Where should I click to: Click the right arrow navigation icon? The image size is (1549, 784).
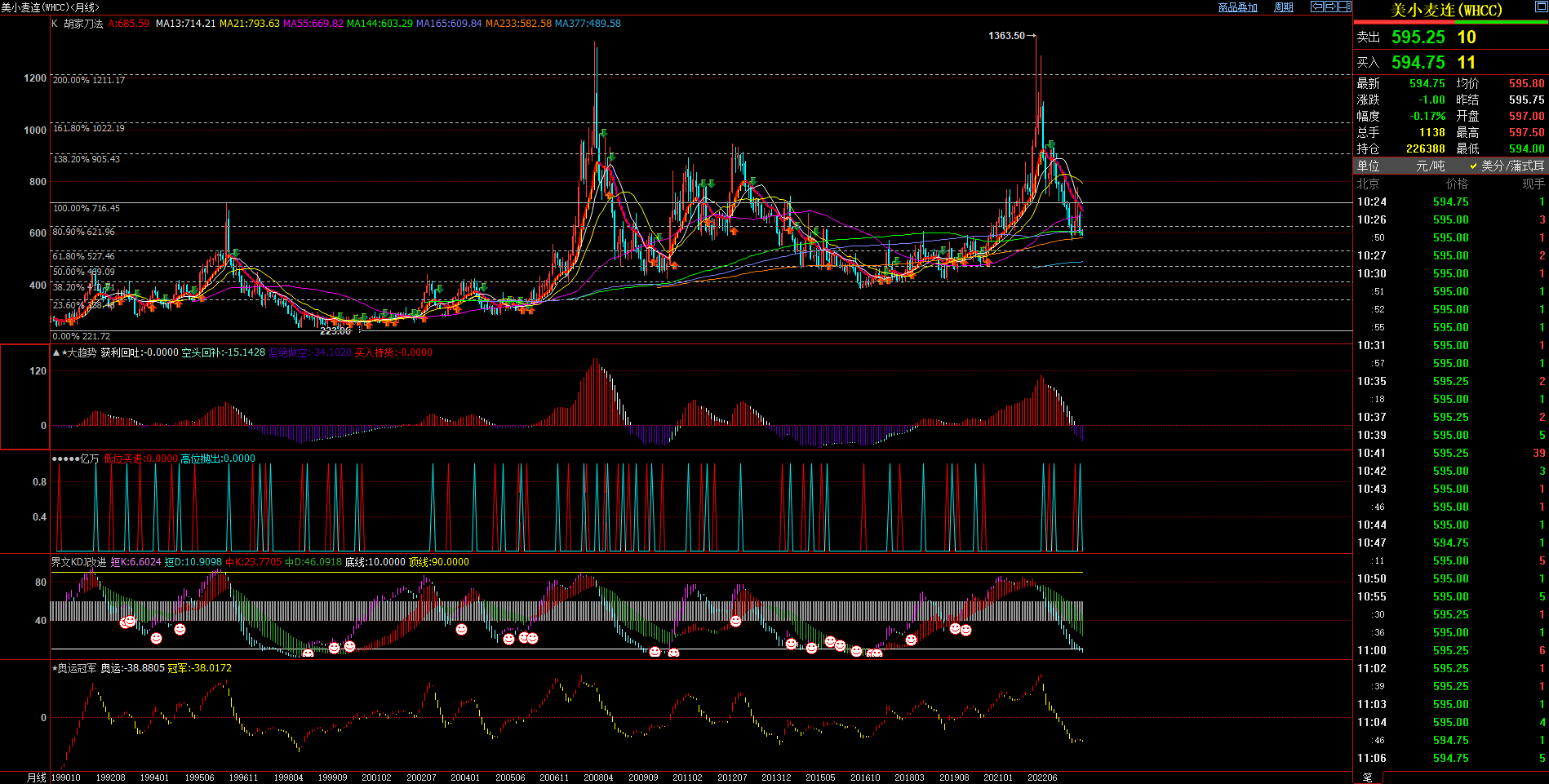1330,7
